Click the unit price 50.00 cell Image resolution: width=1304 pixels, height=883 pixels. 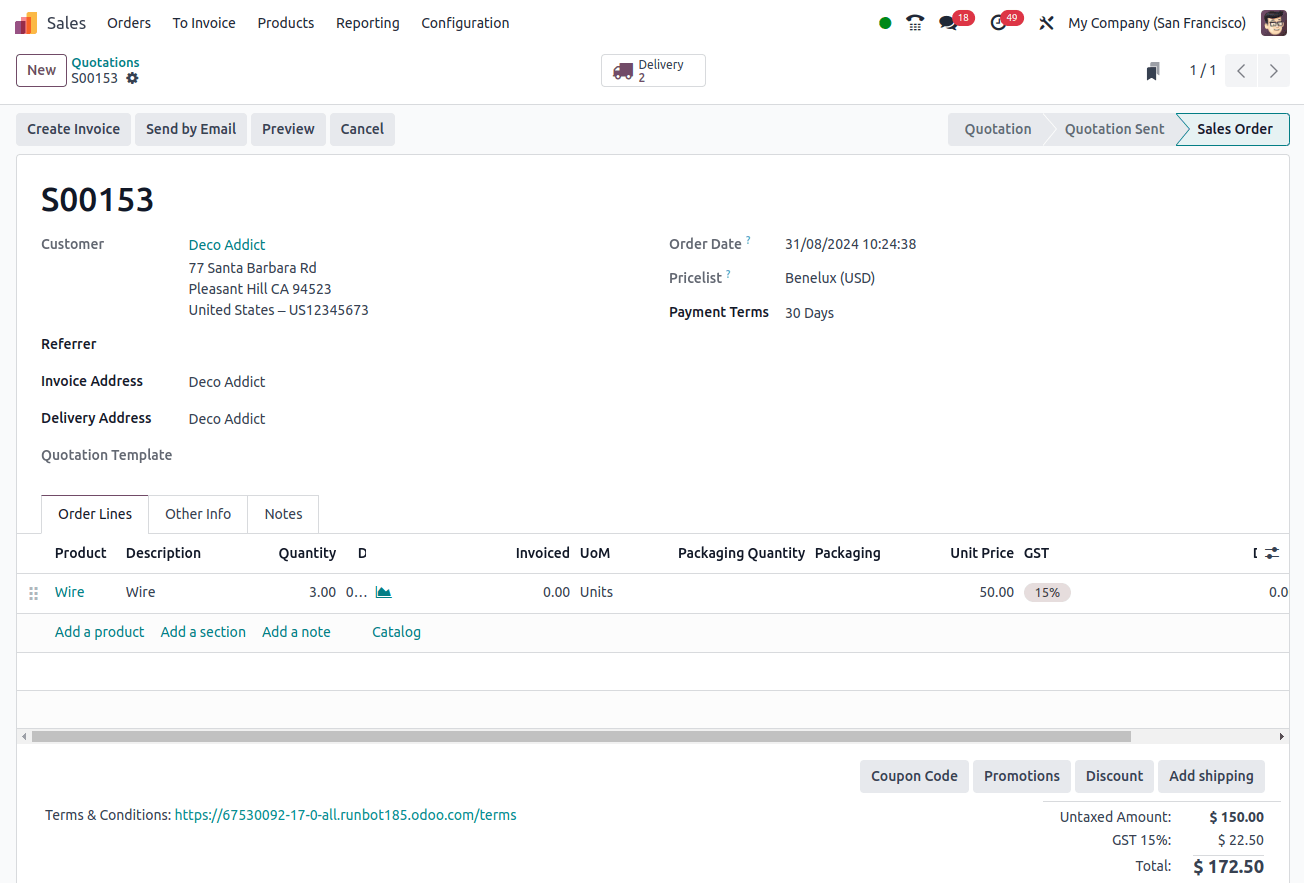996,592
